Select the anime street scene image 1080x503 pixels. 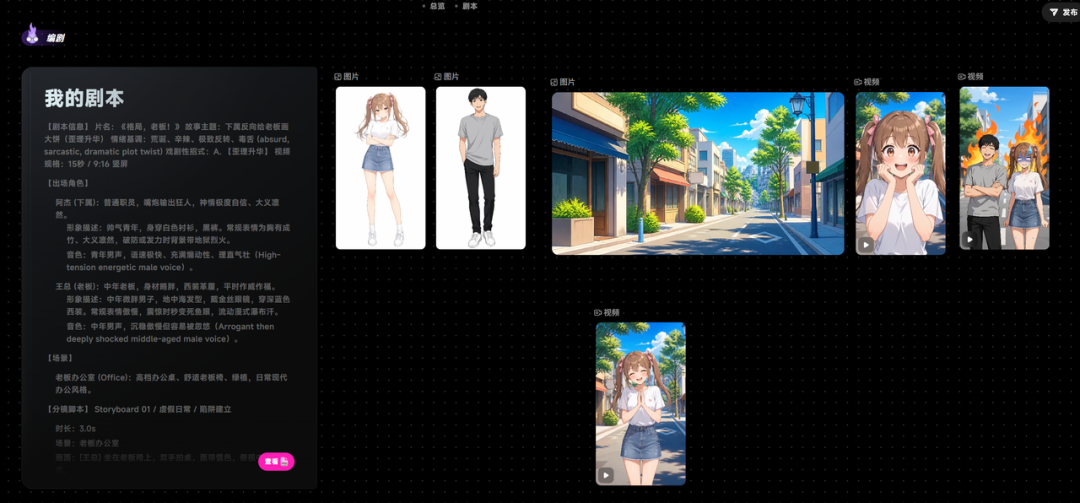tap(698, 174)
